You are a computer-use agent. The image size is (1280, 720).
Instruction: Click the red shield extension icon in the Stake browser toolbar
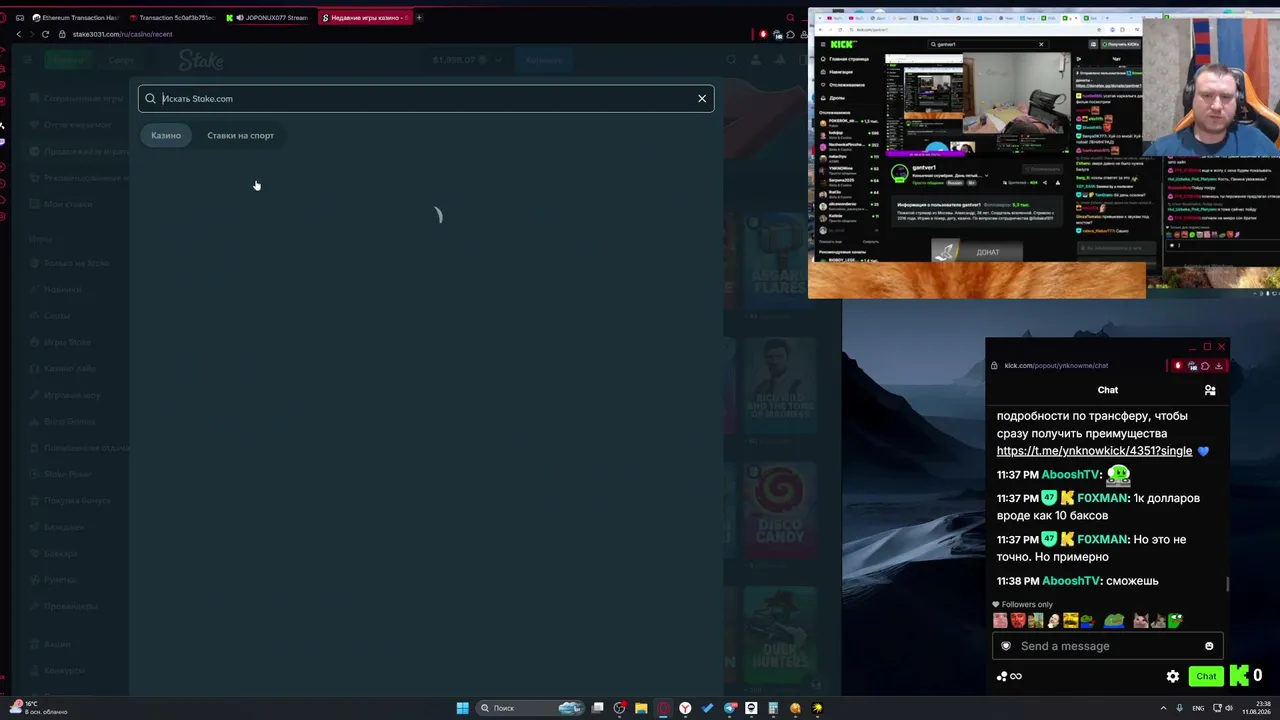click(x=763, y=34)
